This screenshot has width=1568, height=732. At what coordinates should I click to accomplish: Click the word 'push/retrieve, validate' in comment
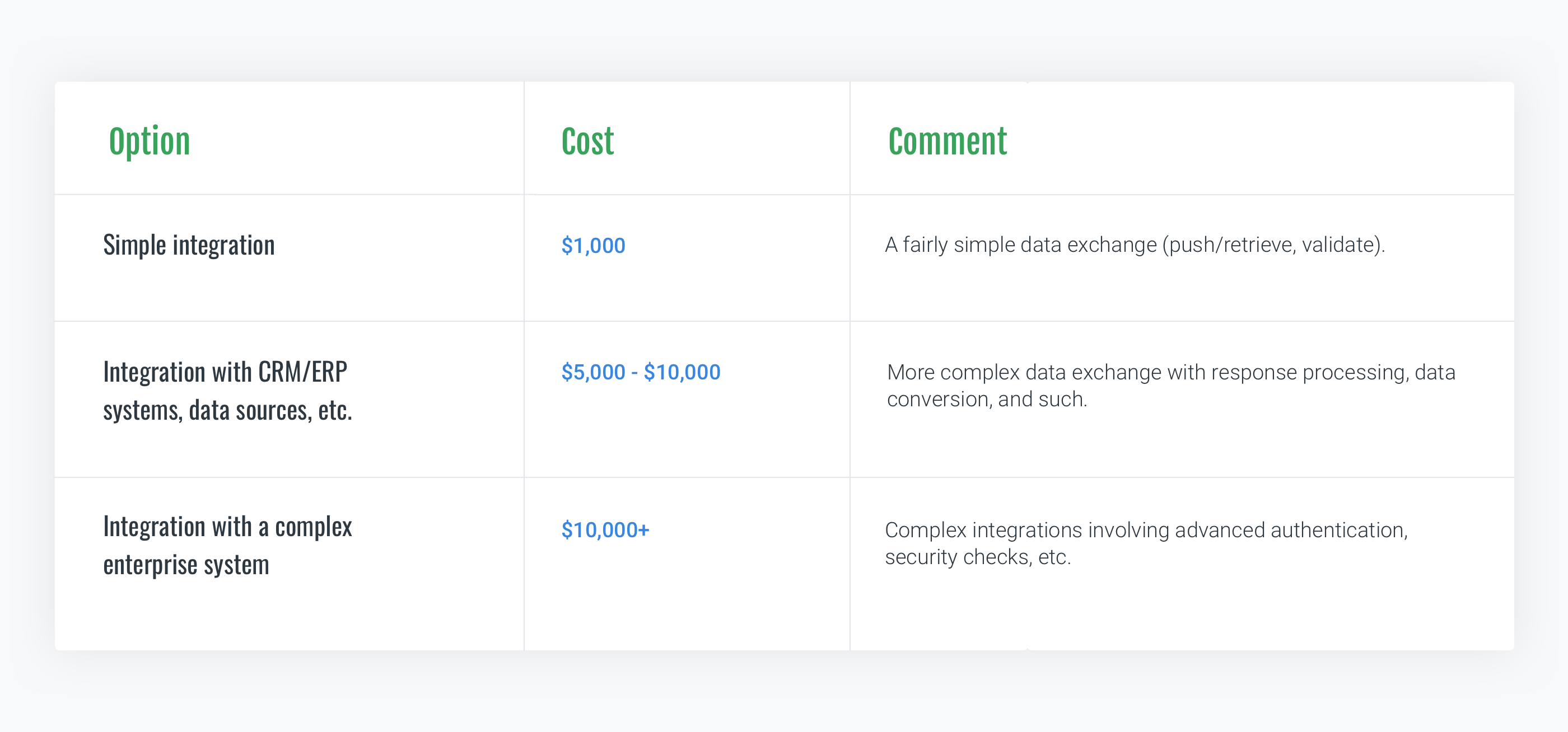[x=1272, y=245]
